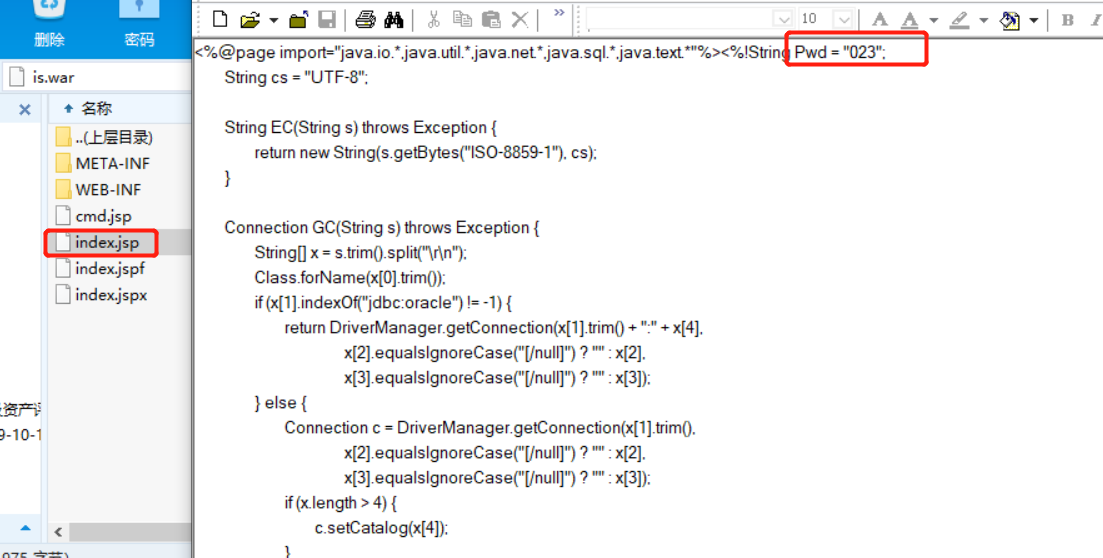The image size is (1103, 558).
Task: Apply highlight with the marker pen icon
Action: pos(959,20)
